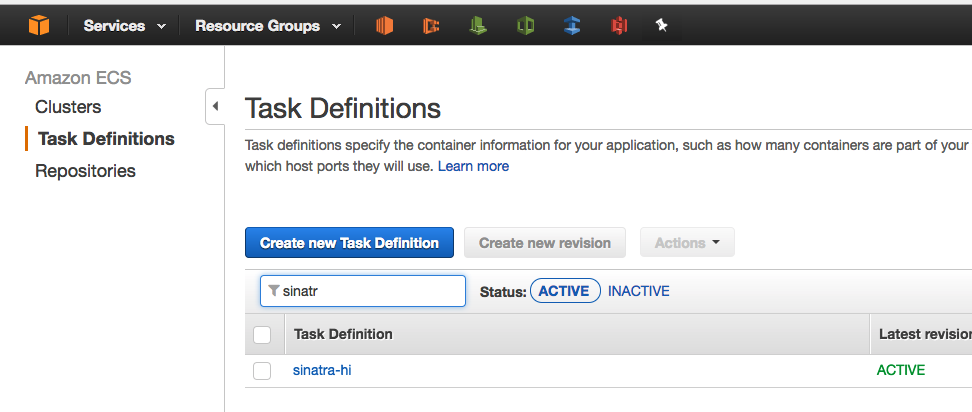The image size is (972, 412).
Task: Open the Resource Groups dropdown menu
Action: click(268, 26)
